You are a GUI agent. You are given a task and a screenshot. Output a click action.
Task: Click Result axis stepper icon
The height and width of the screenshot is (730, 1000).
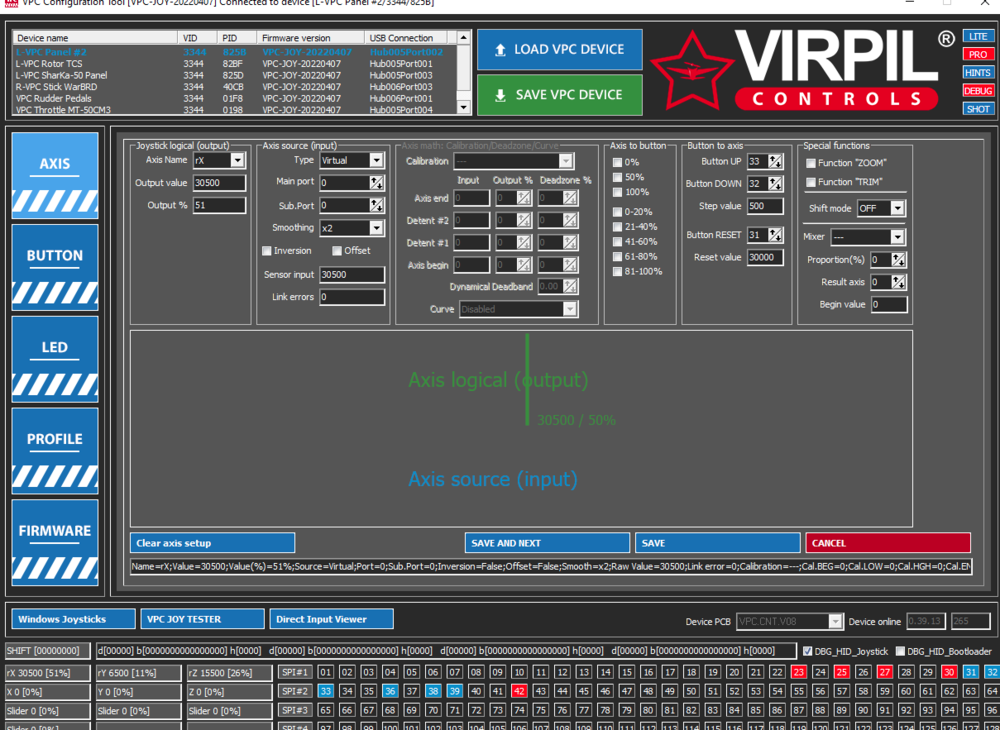pyautogui.click(x=898, y=282)
